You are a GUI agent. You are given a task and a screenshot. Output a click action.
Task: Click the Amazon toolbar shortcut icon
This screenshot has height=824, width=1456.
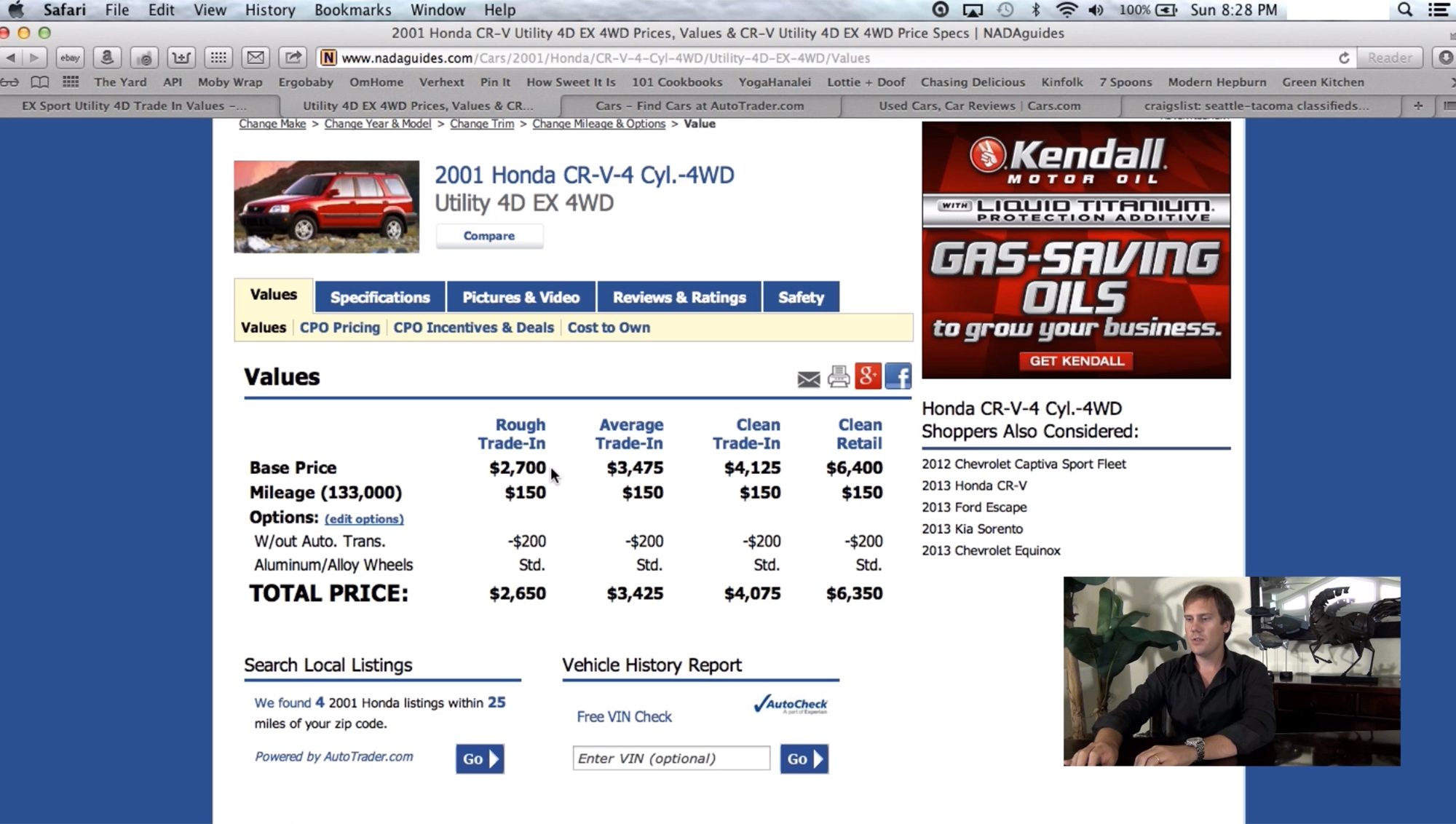click(x=107, y=58)
